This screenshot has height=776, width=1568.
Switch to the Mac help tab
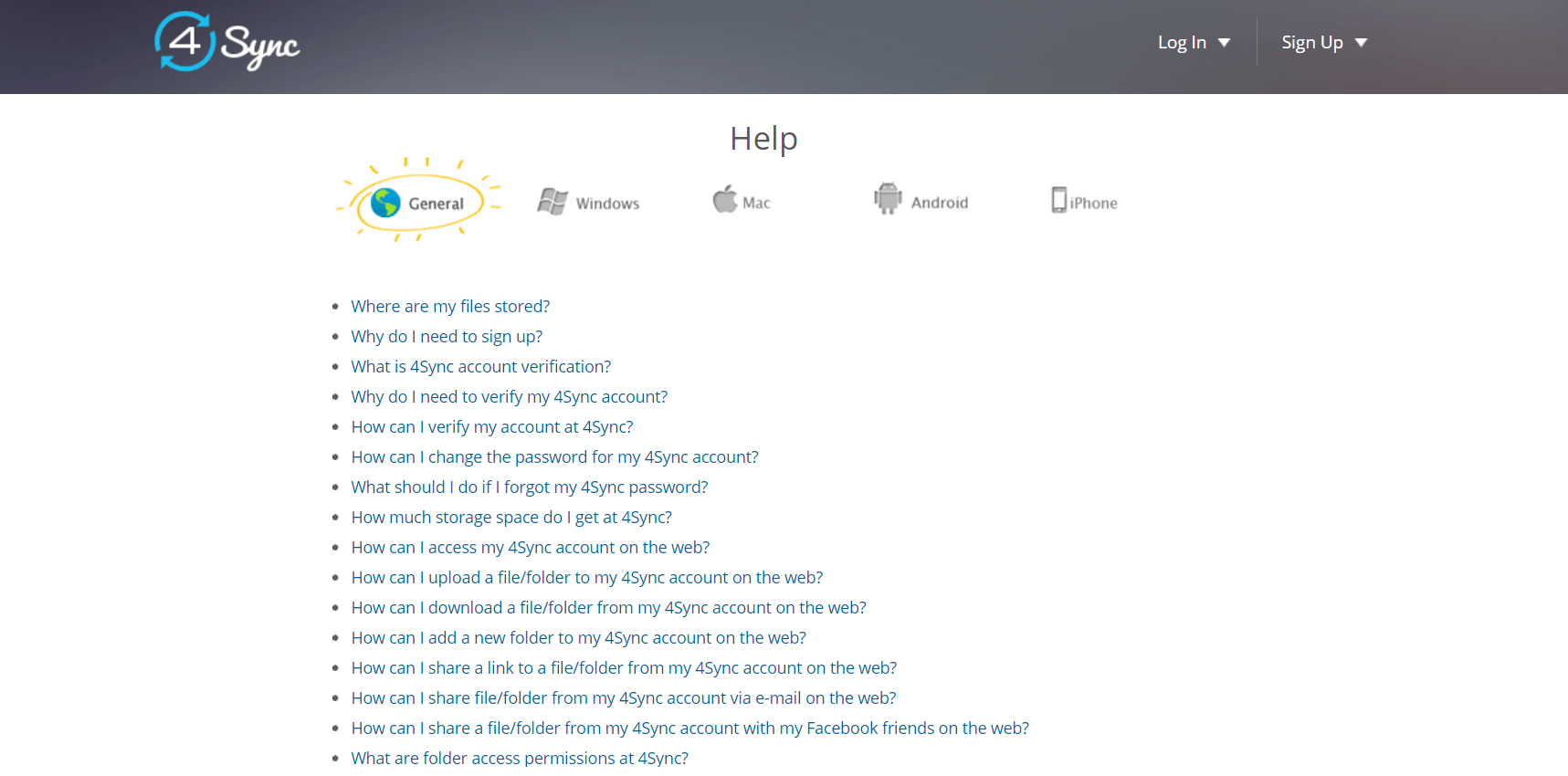tap(742, 201)
